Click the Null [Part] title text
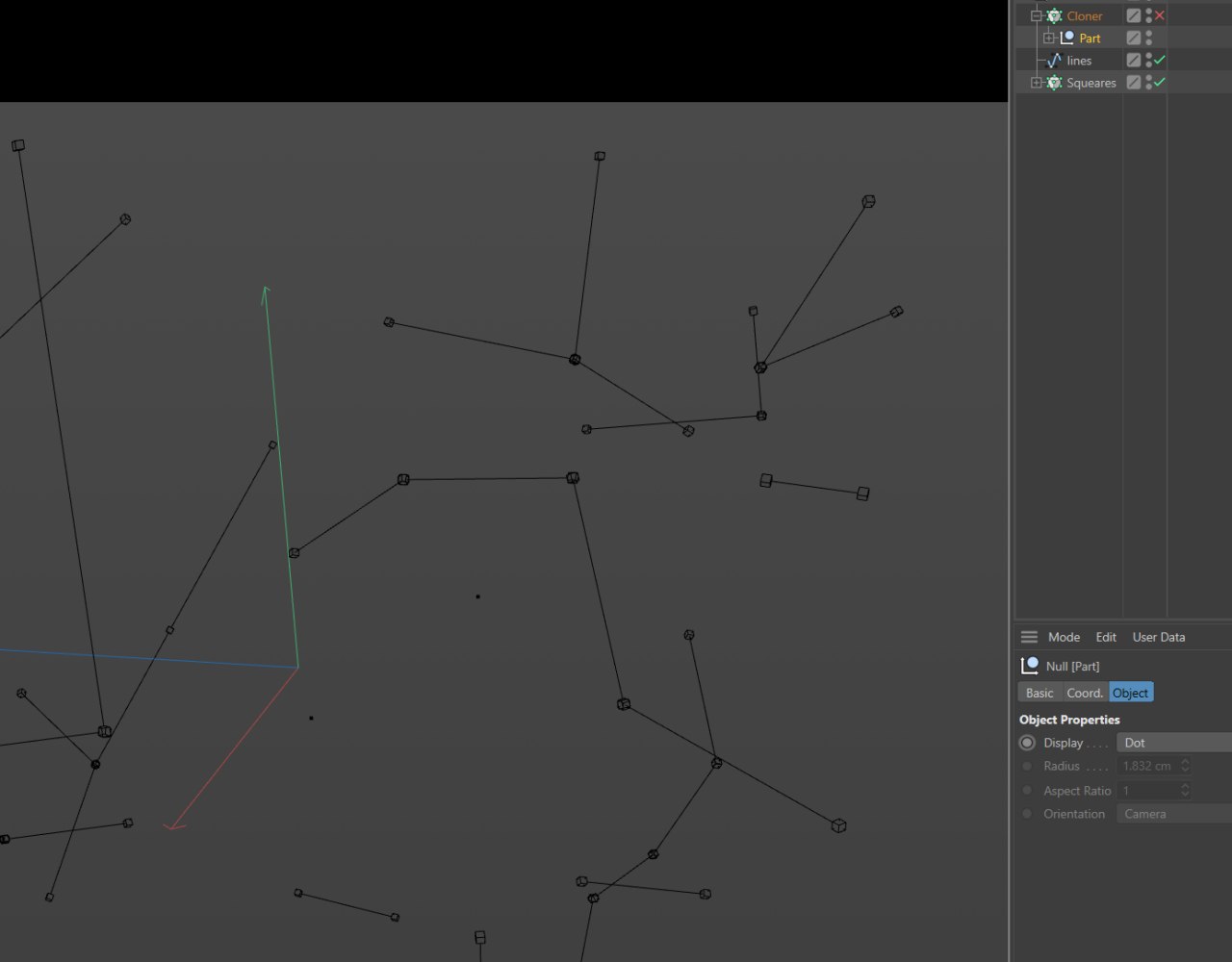The image size is (1232, 962). [1072, 666]
